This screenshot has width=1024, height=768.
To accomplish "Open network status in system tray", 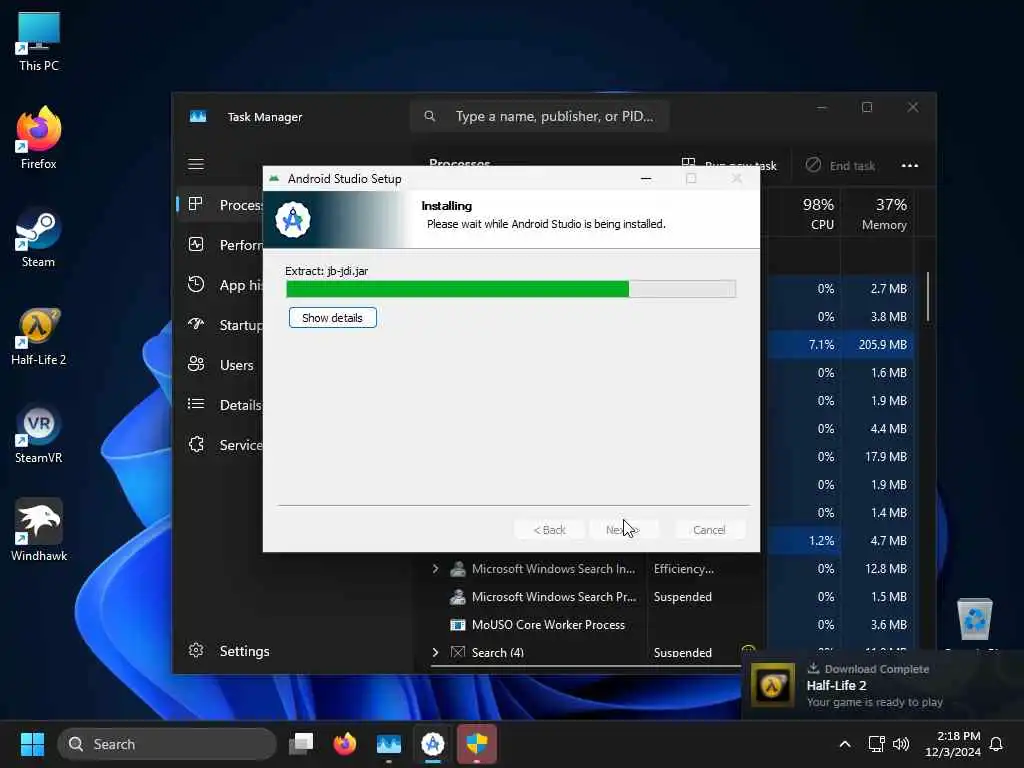I will [876, 744].
